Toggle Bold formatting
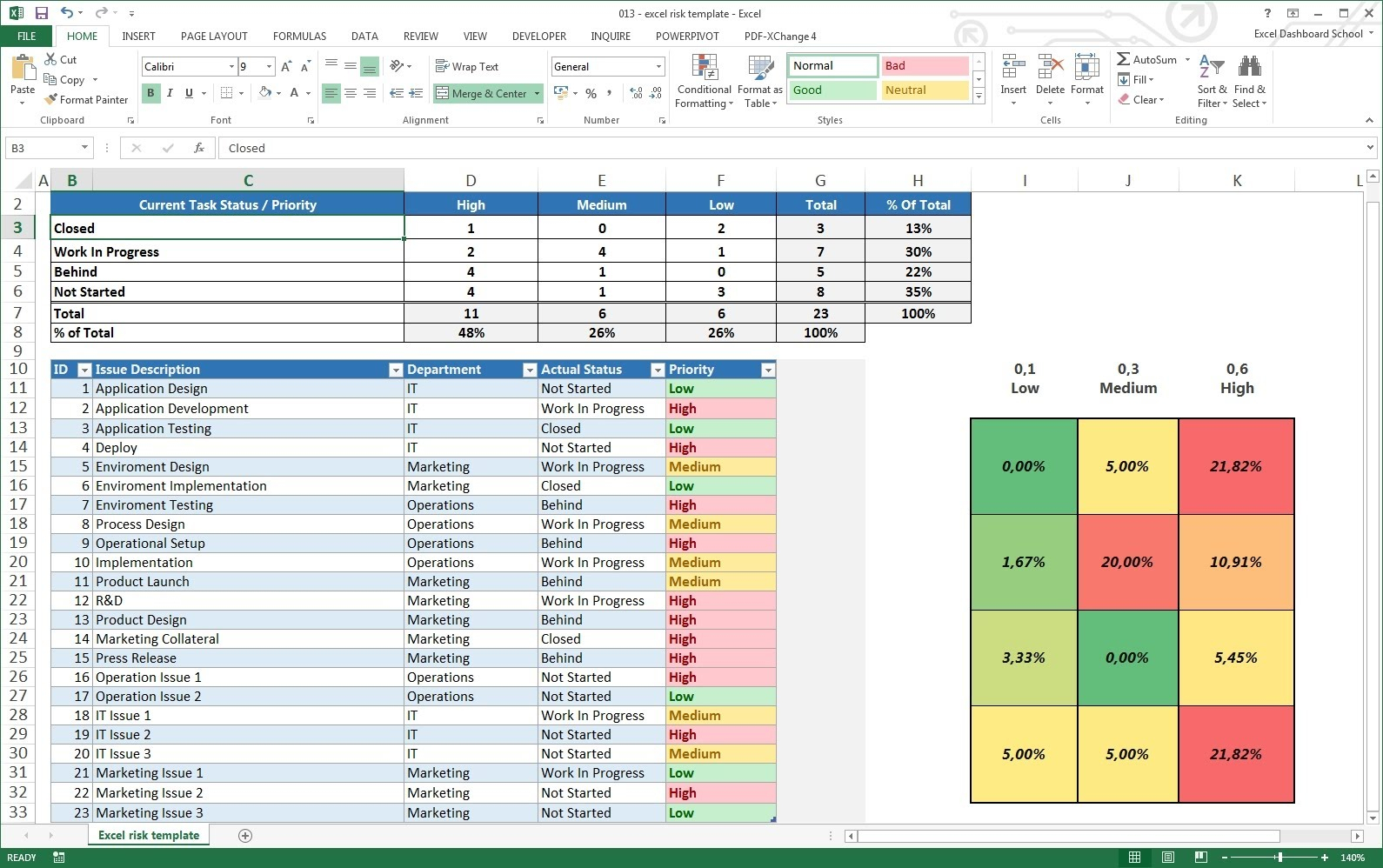Image resolution: width=1383 pixels, height=868 pixels. click(150, 93)
